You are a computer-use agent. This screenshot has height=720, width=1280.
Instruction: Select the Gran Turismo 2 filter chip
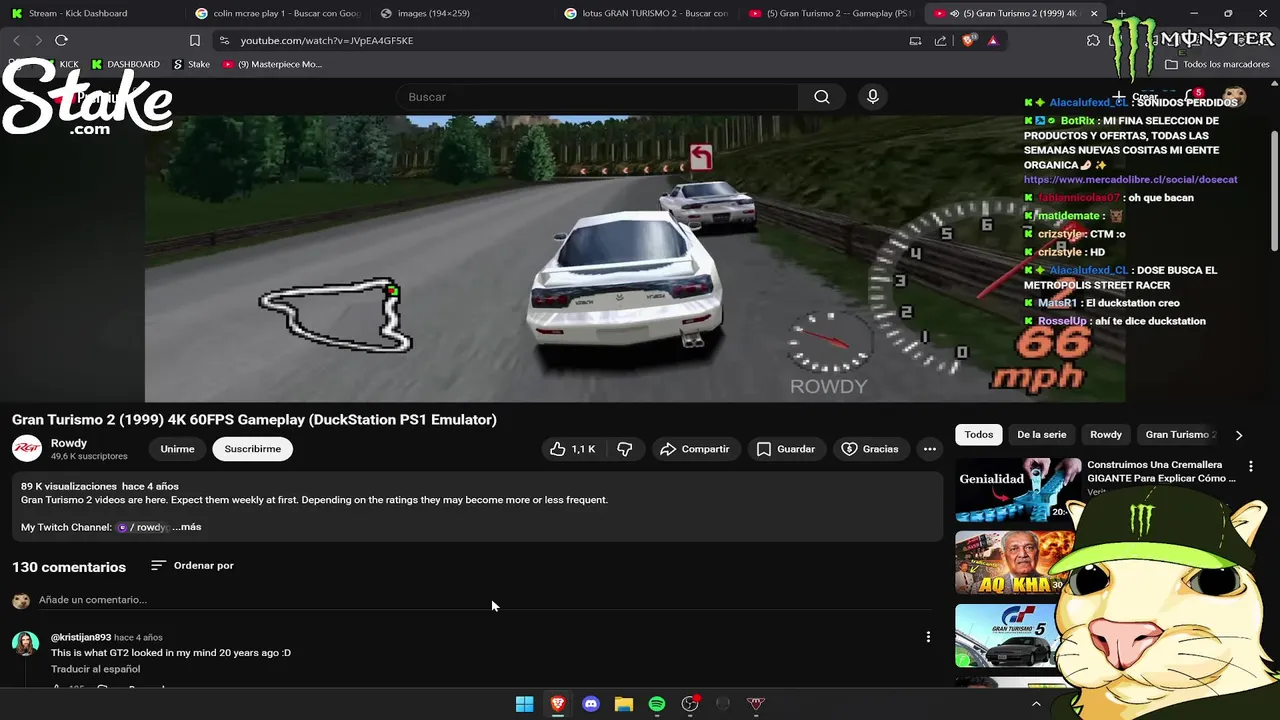pos(1180,435)
